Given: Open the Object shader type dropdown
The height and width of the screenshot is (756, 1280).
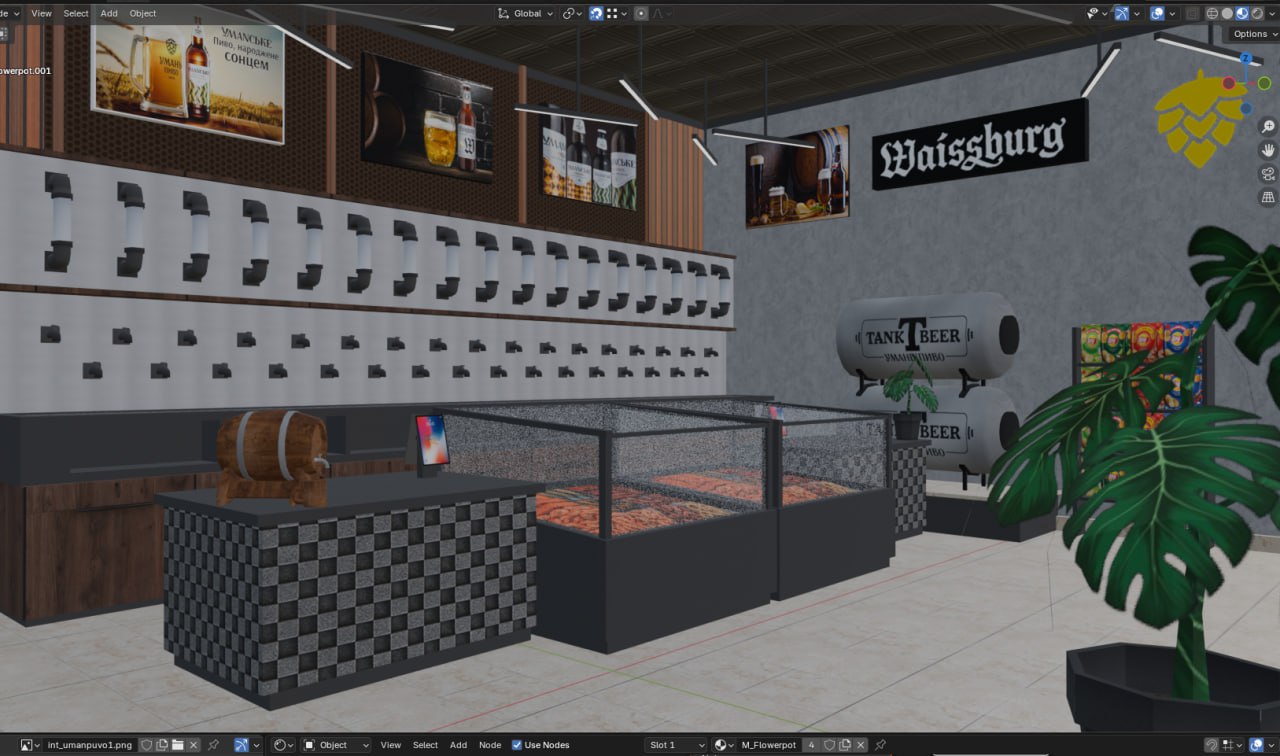Looking at the screenshot, I should pos(336,745).
